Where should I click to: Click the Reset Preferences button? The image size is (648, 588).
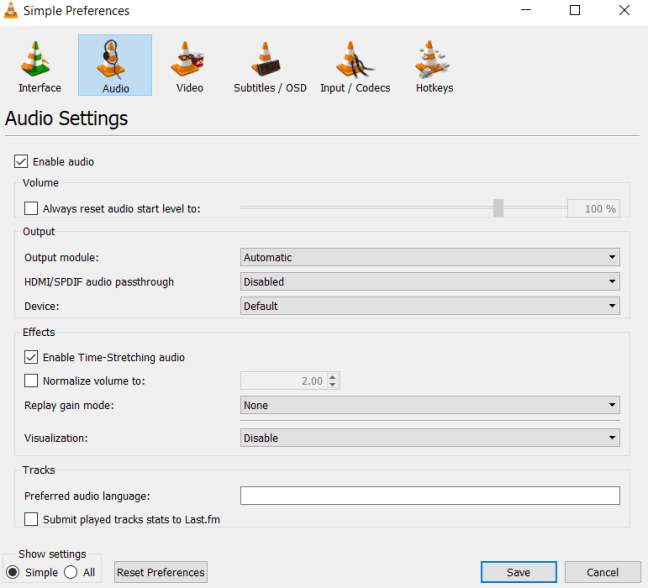pos(160,572)
